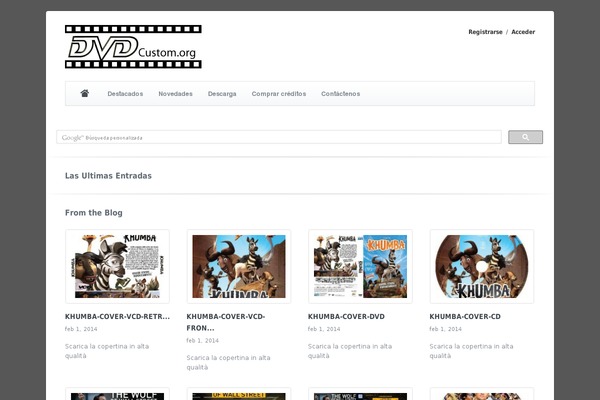
Task: Open the KHUMBA-COVER-DVD thumbnail image
Action: (360, 266)
